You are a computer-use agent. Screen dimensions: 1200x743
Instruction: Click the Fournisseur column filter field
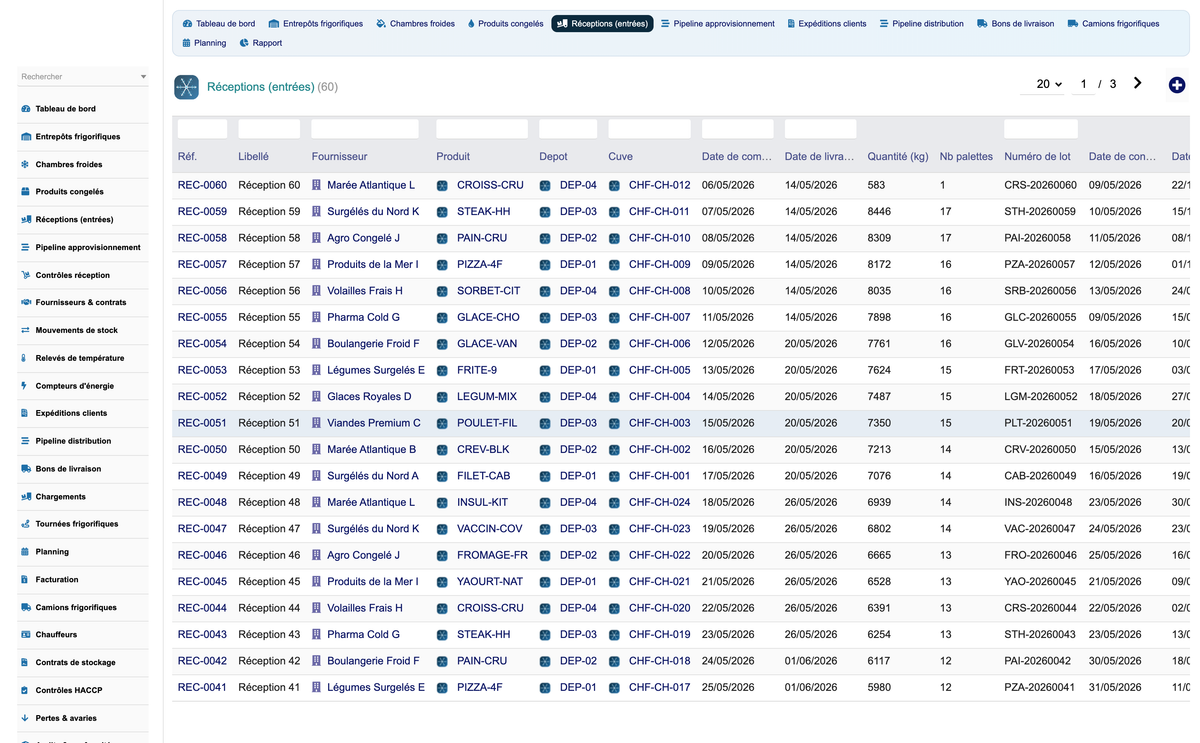(365, 129)
